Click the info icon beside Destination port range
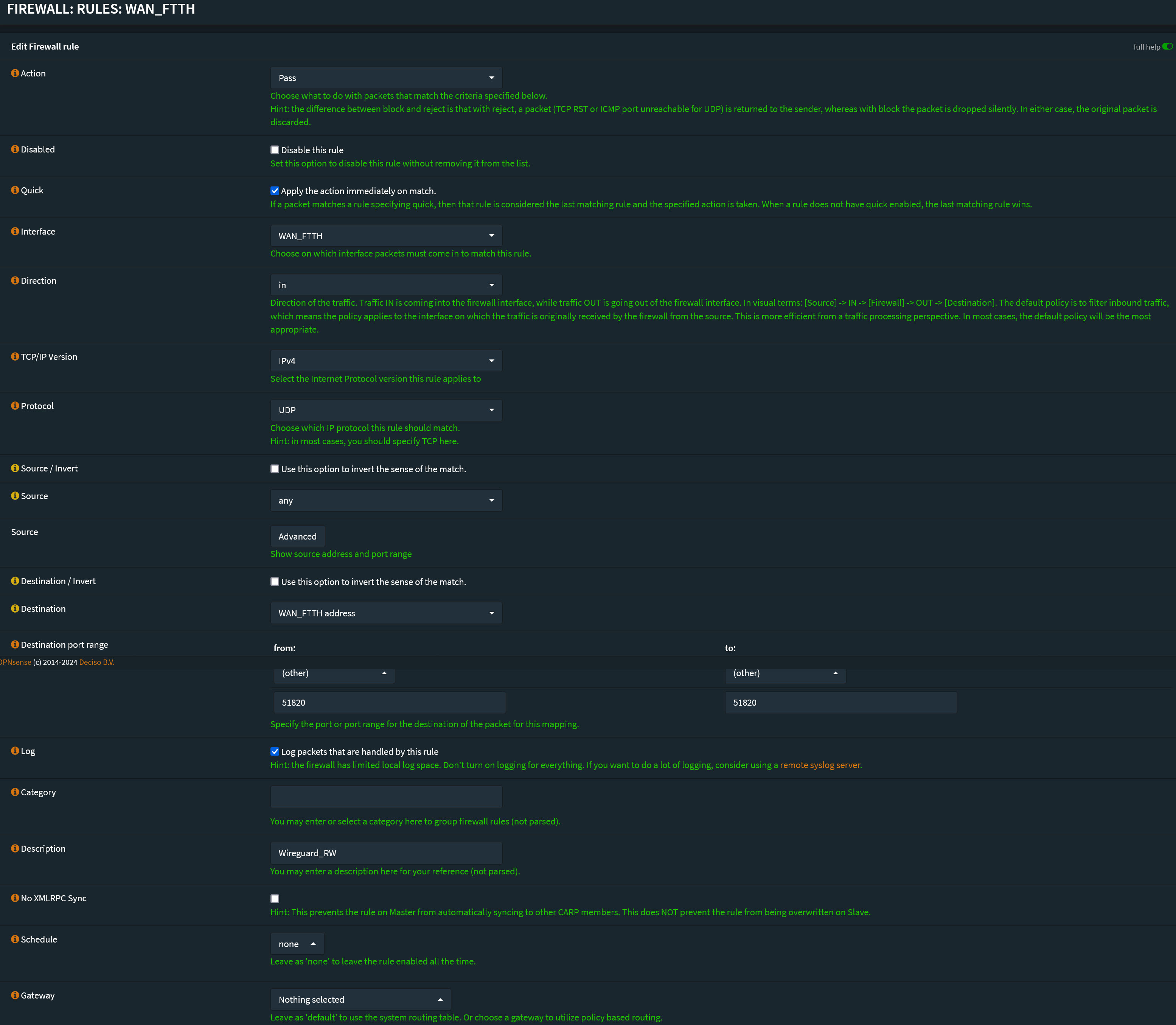The height and width of the screenshot is (1025, 1176). pos(15,645)
